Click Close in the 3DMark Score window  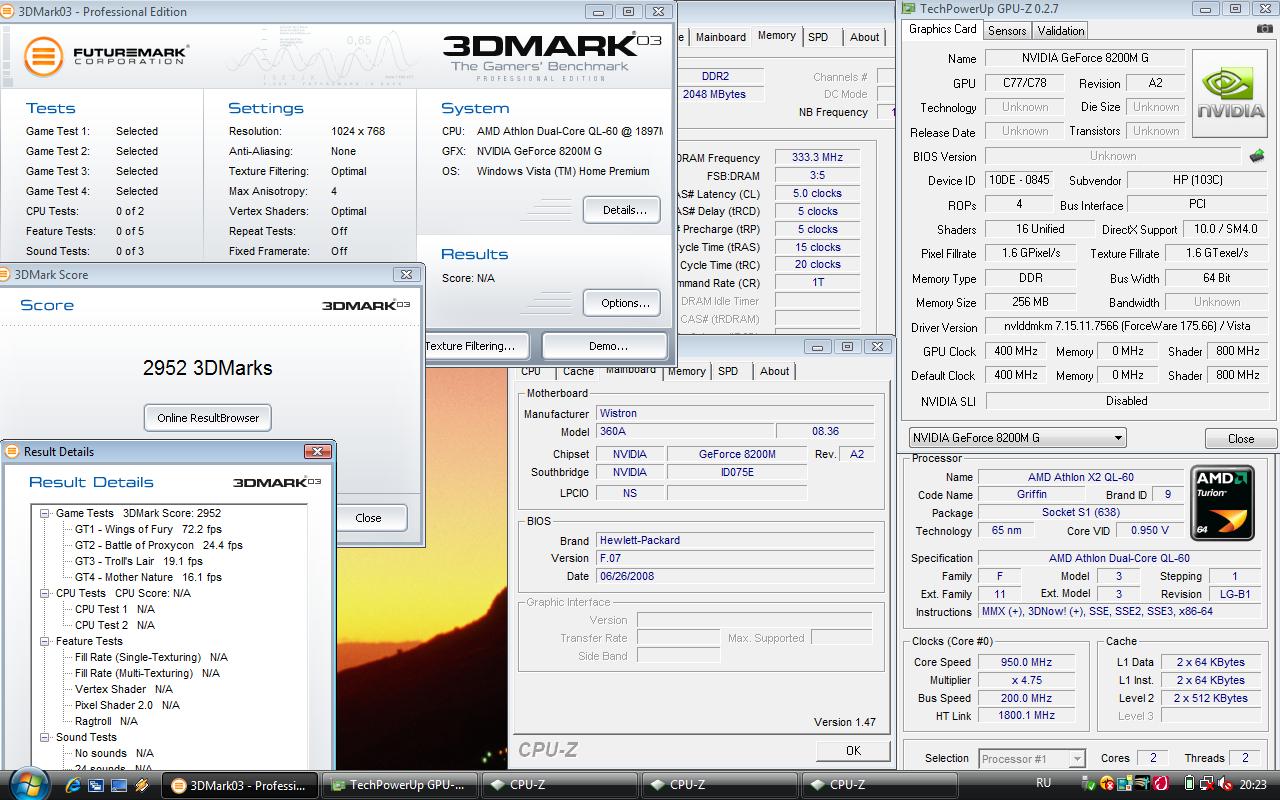tap(368, 518)
